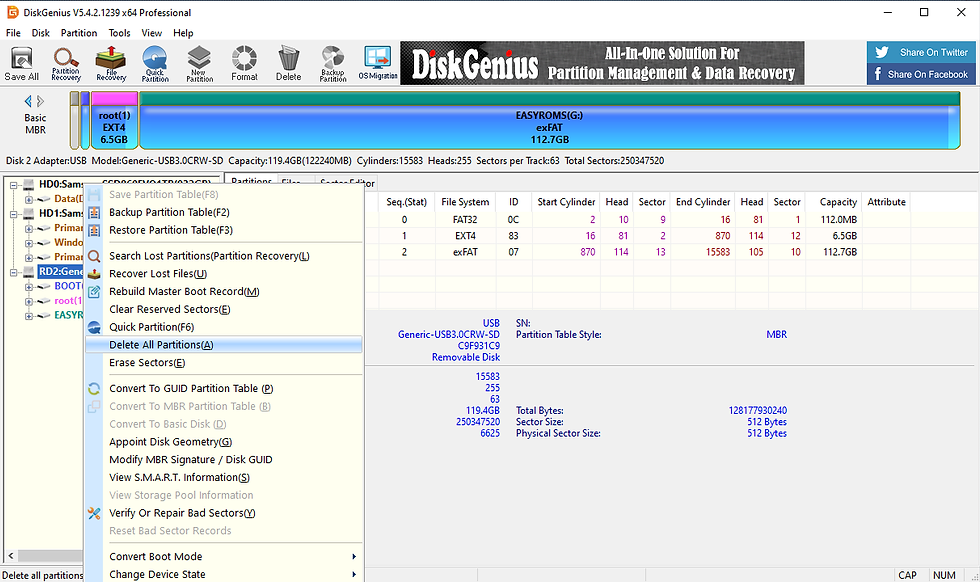The width and height of the screenshot is (980, 582).
Task: Click the Delete toolbar icon
Action: pos(289,63)
